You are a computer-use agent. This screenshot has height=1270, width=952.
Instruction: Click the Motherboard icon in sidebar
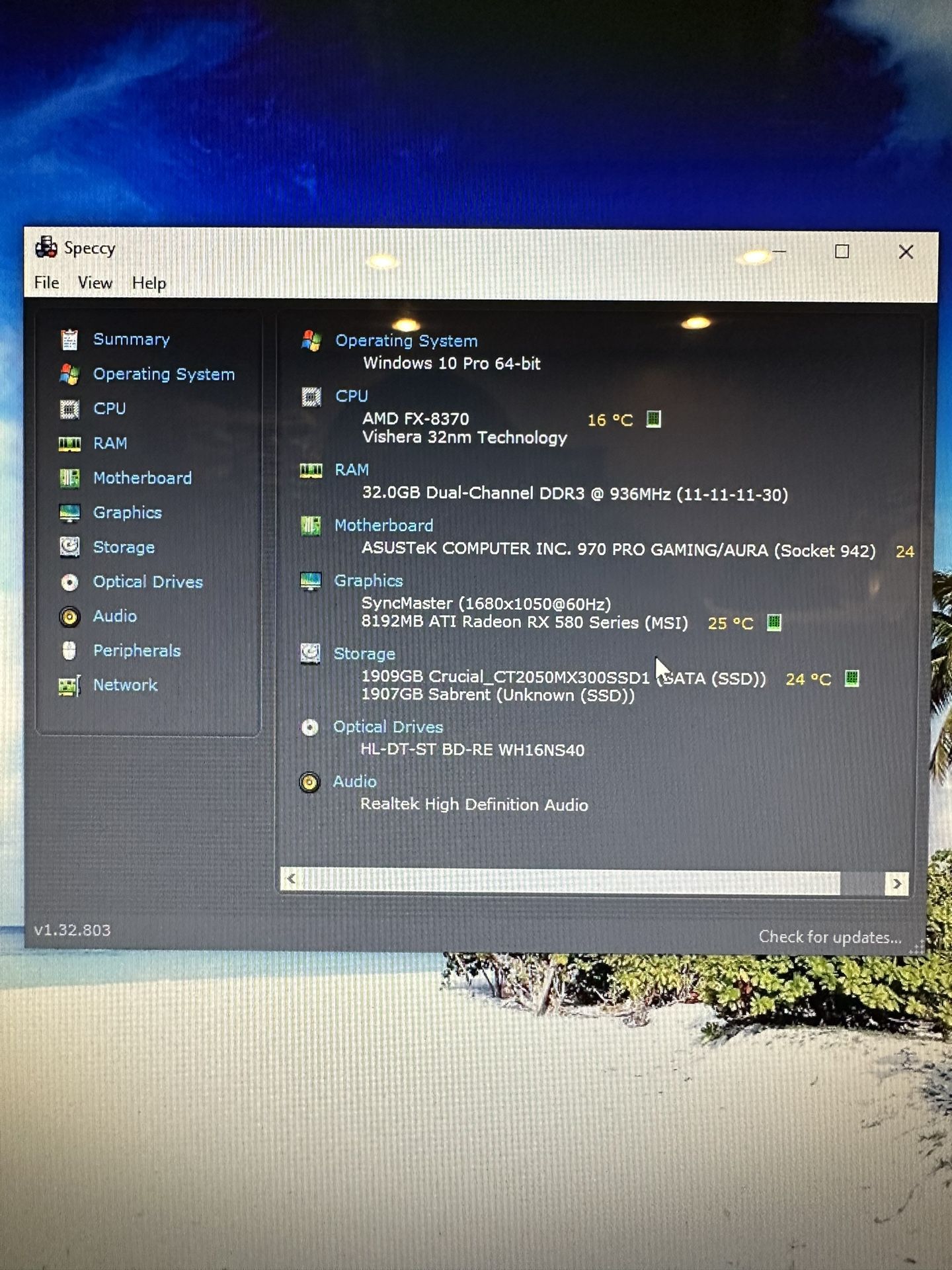point(69,478)
